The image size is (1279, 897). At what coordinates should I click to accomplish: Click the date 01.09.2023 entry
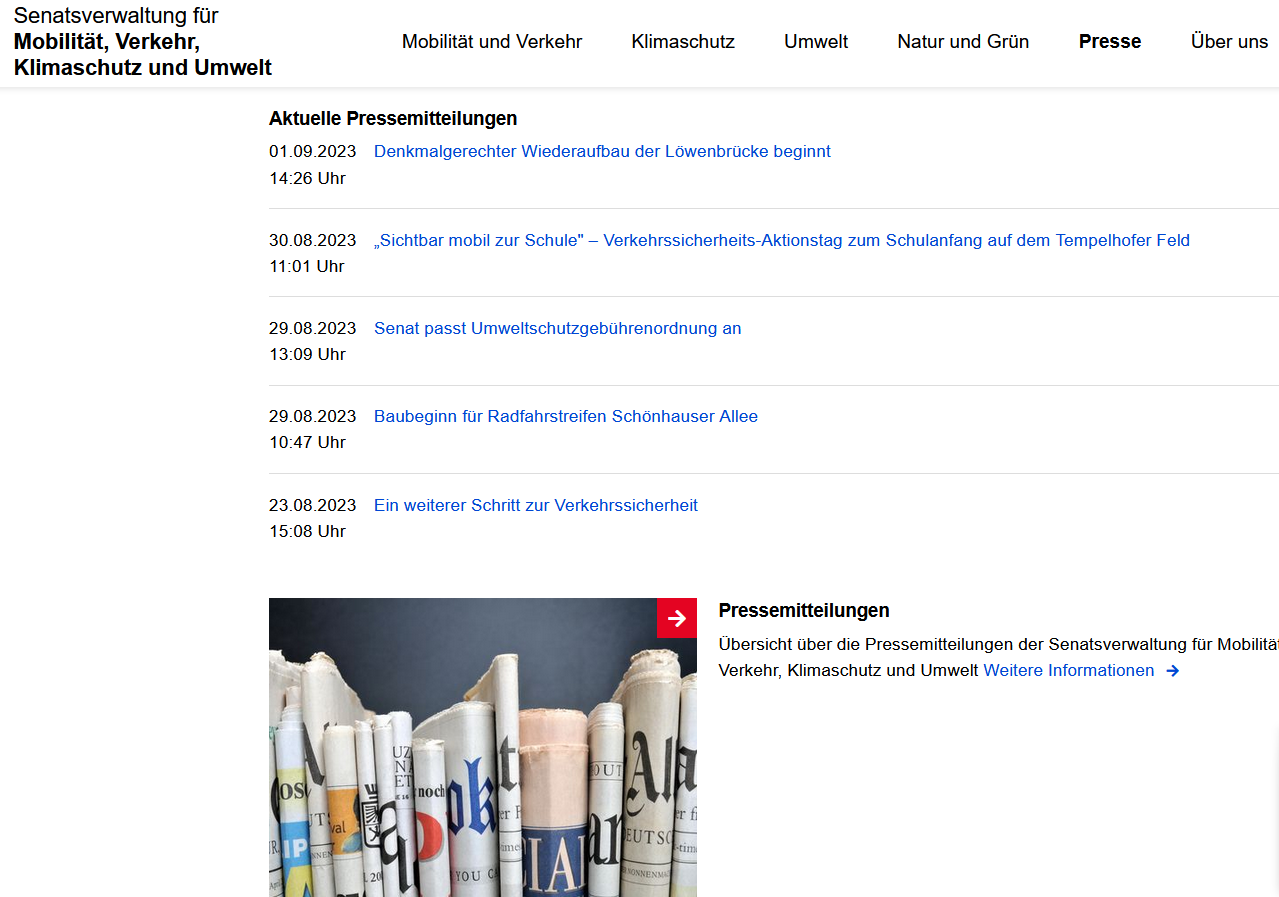[312, 151]
